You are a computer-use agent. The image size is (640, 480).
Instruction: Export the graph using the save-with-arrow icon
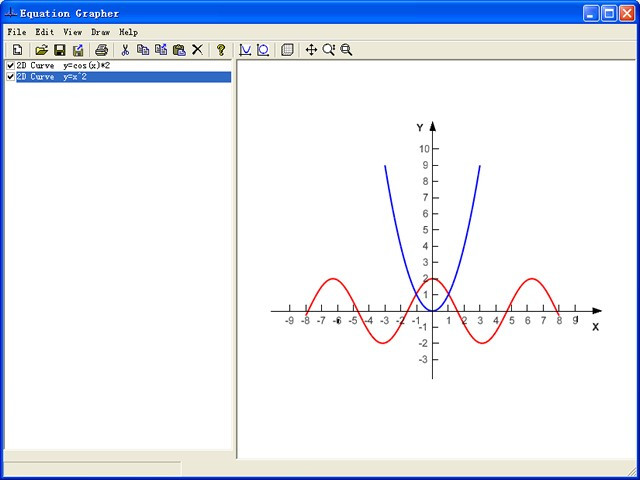pos(78,50)
